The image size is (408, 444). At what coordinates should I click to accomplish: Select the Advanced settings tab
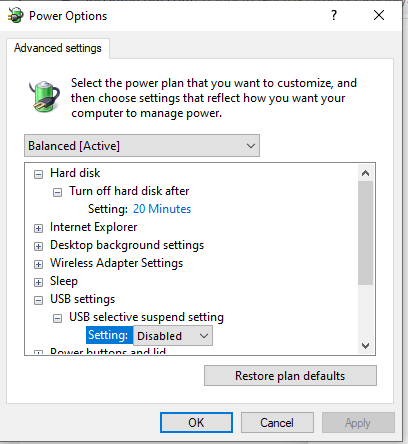click(x=58, y=48)
